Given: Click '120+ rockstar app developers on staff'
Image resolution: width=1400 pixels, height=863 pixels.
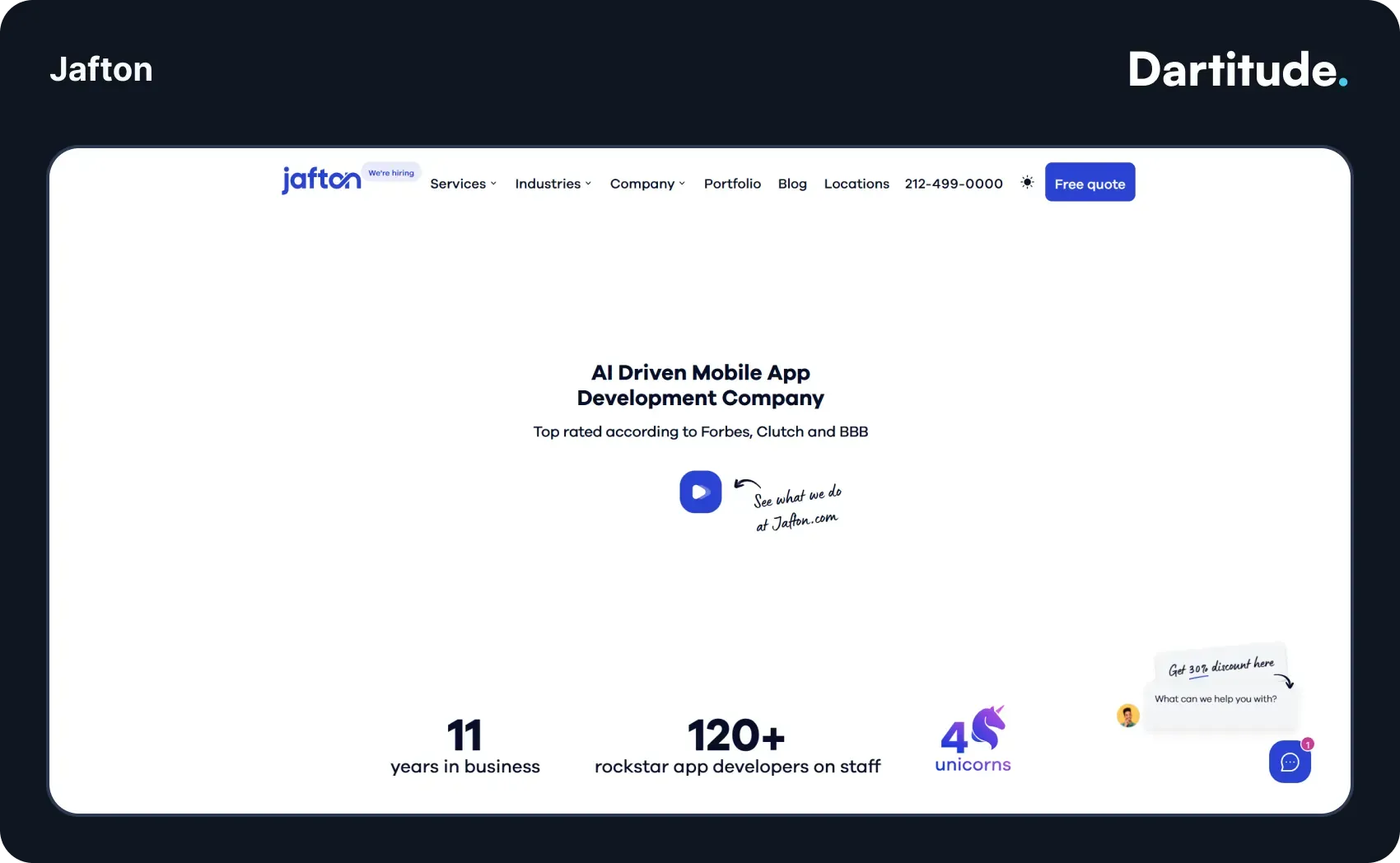Looking at the screenshot, I should [x=737, y=747].
